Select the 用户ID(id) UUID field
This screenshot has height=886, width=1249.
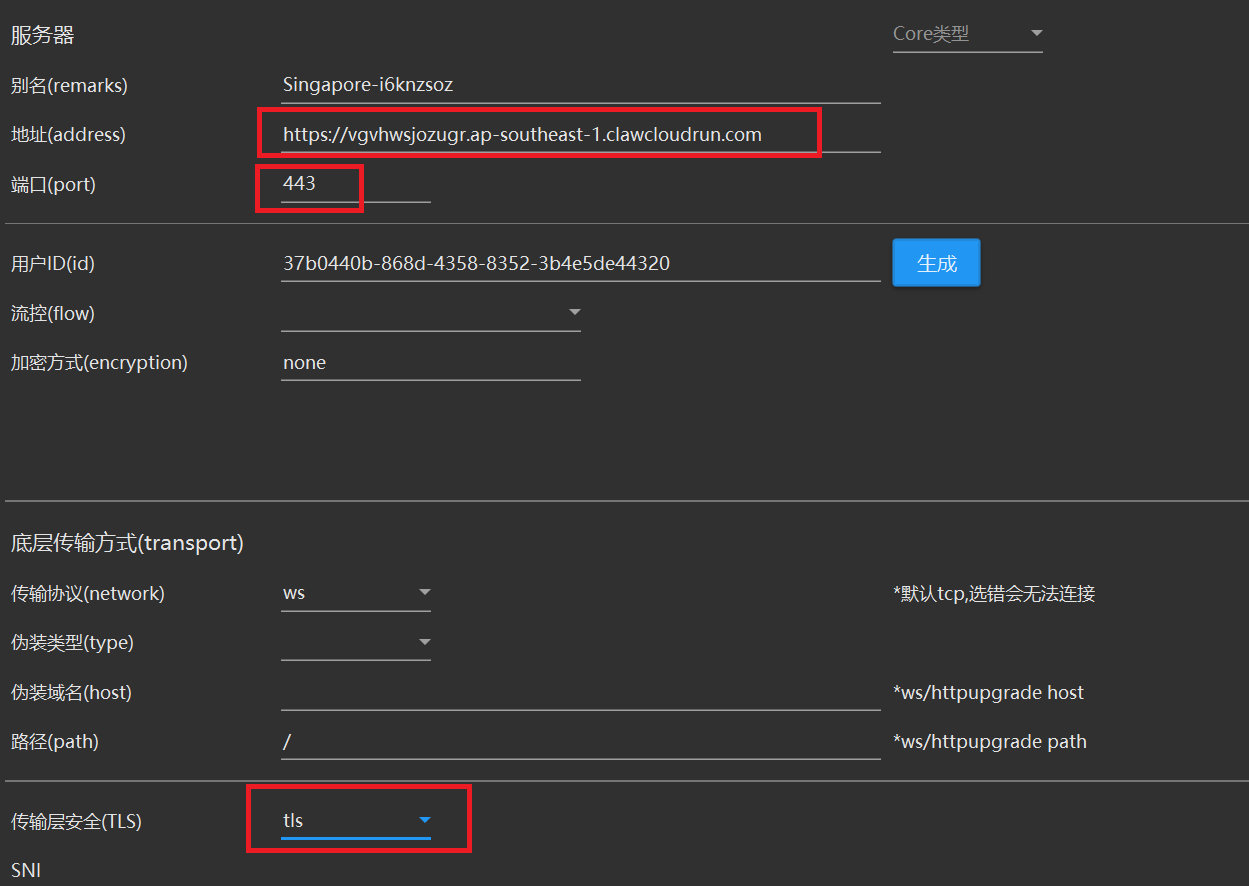(x=580, y=264)
